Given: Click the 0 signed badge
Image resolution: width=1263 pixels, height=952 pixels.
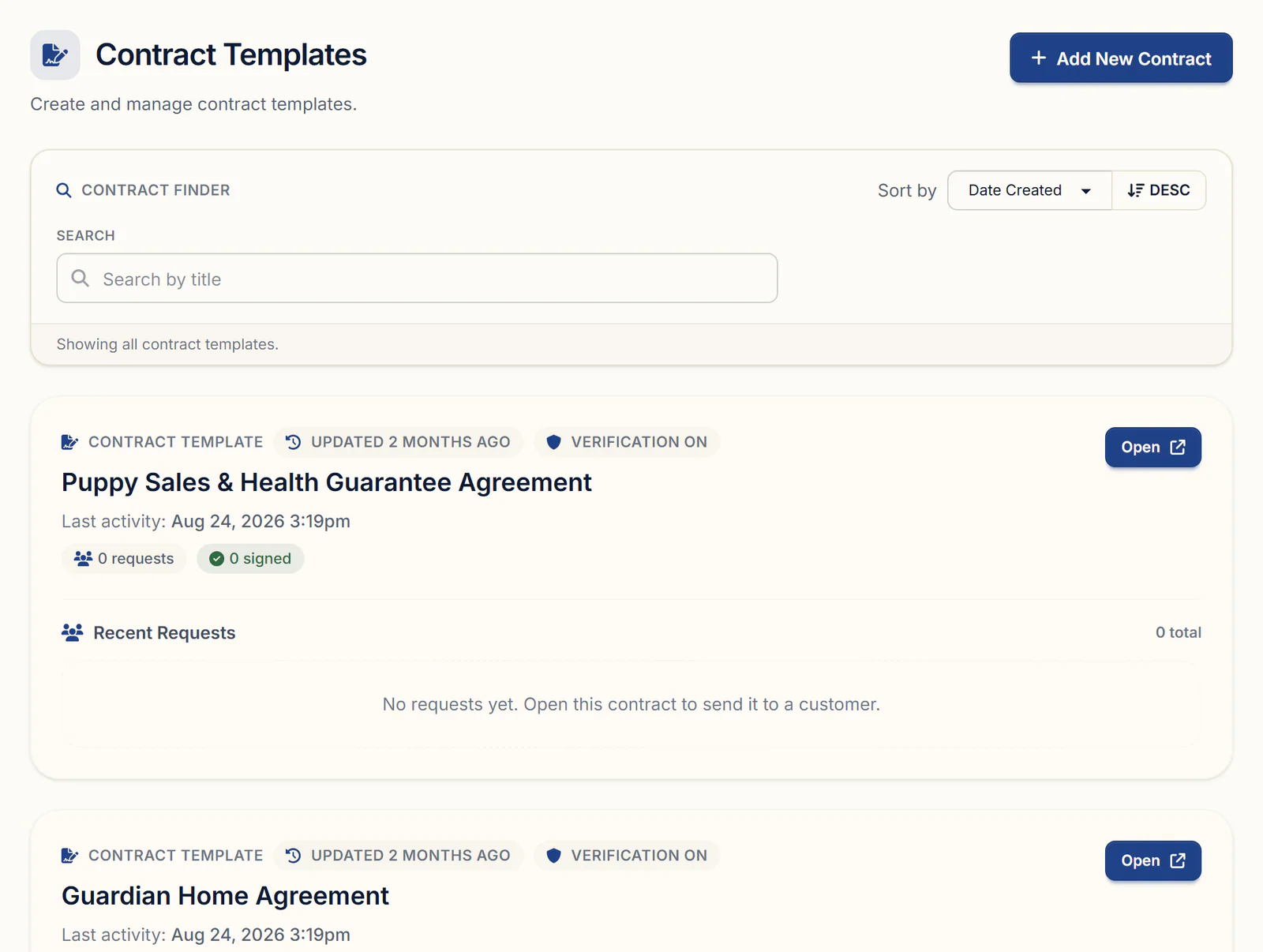Looking at the screenshot, I should pyautogui.click(x=250, y=559).
